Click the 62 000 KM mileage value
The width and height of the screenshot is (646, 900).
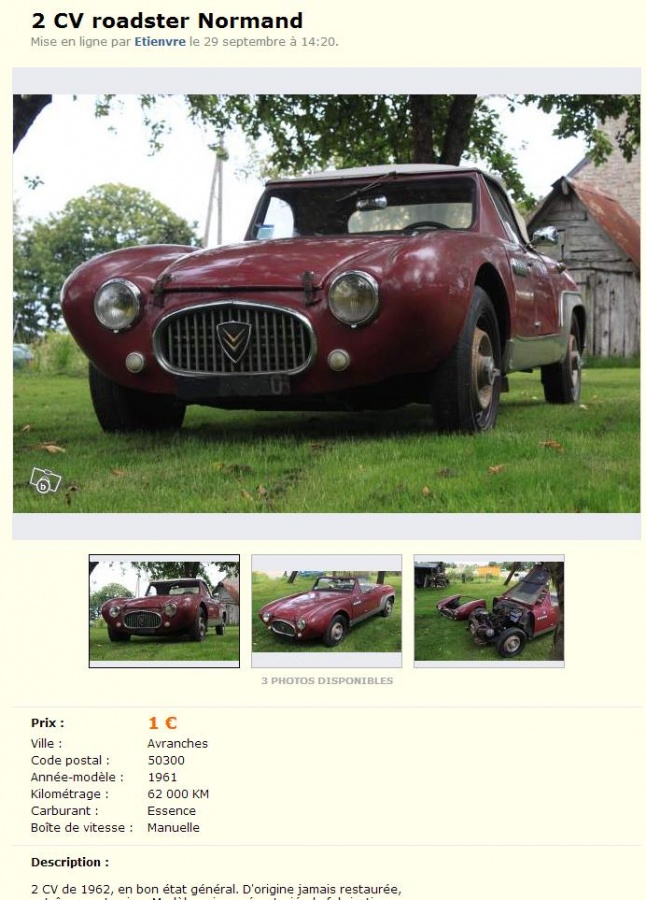tap(178, 794)
